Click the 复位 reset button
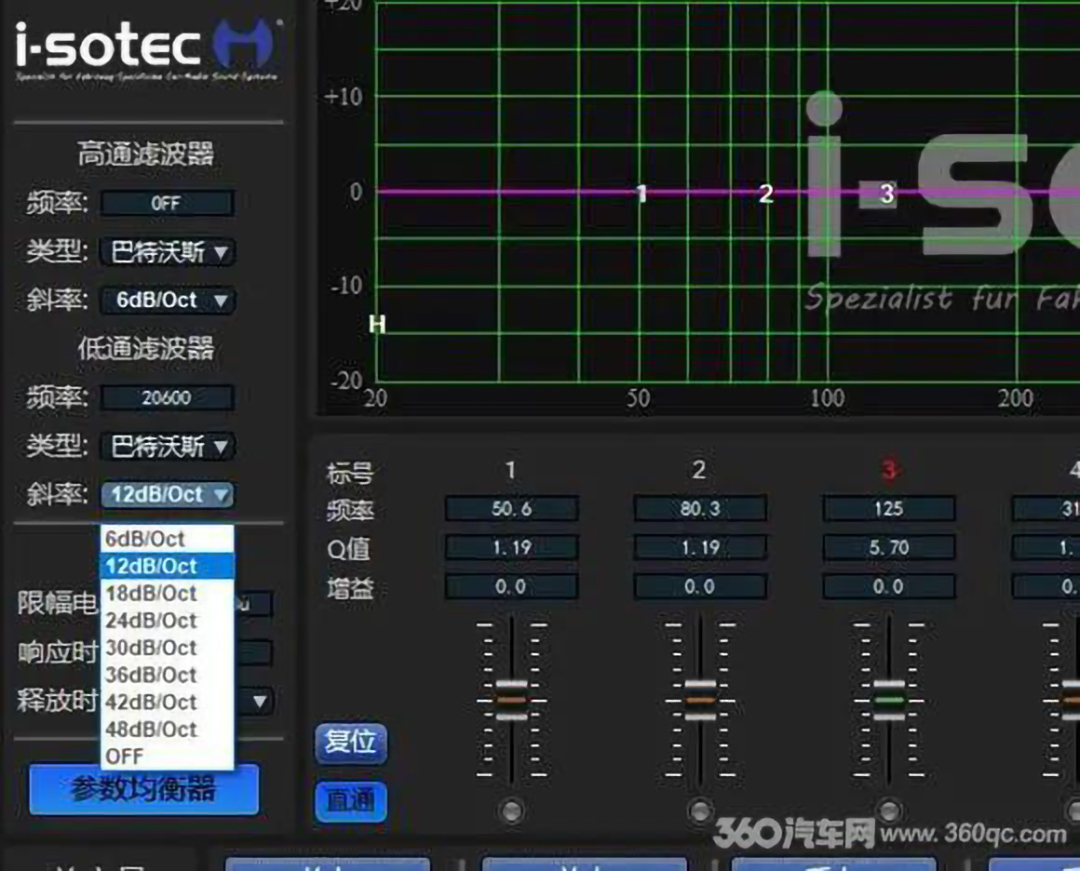The height and width of the screenshot is (871, 1080). tap(351, 743)
